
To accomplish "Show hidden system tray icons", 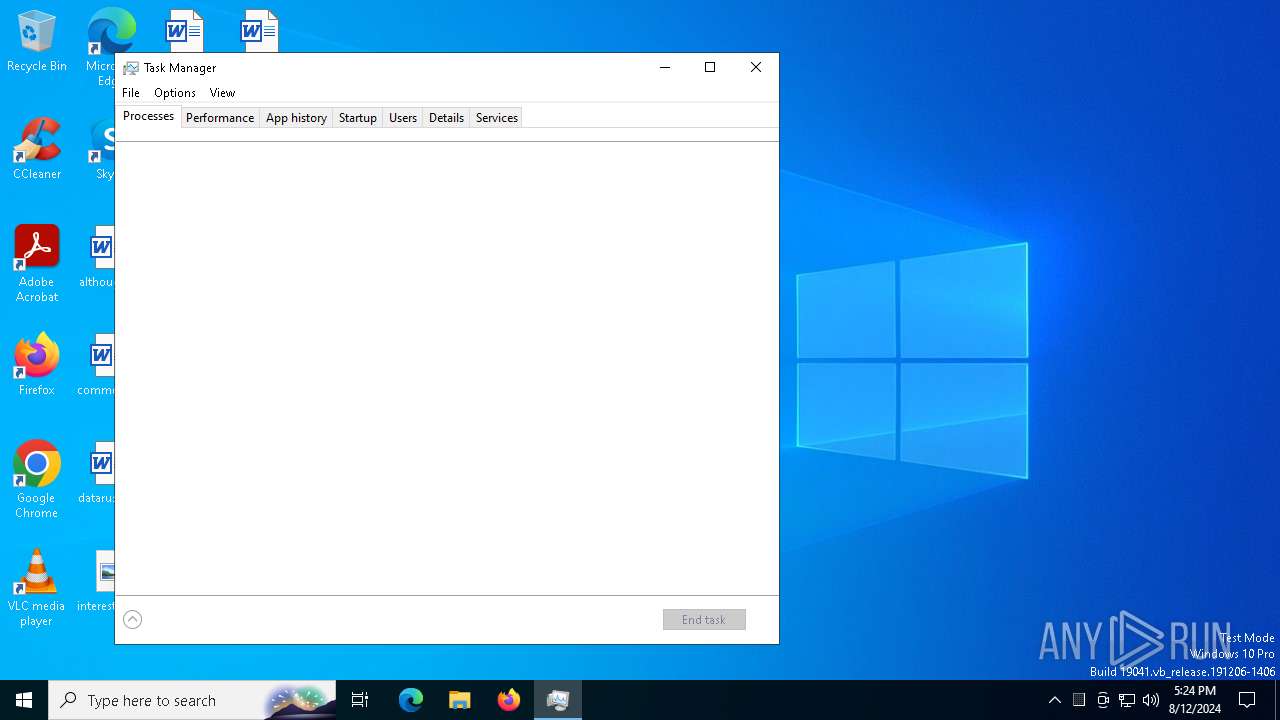I will pyautogui.click(x=1055, y=700).
